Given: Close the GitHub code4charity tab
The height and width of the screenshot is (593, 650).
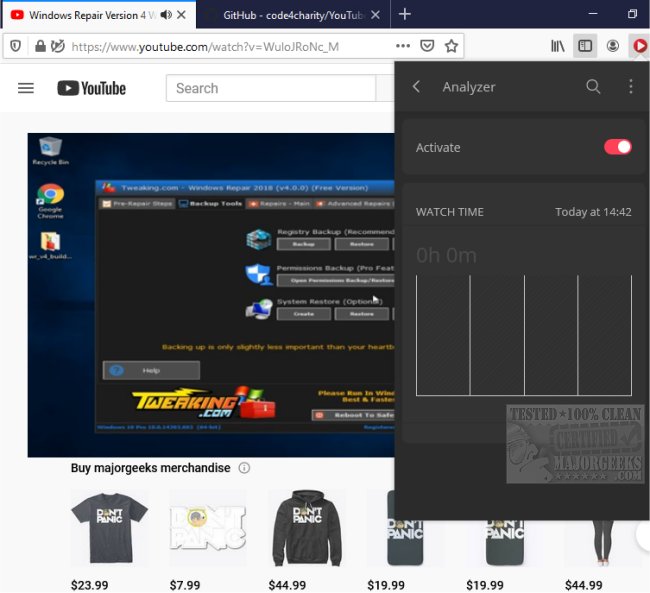Looking at the screenshot, I should click(375, 15).
